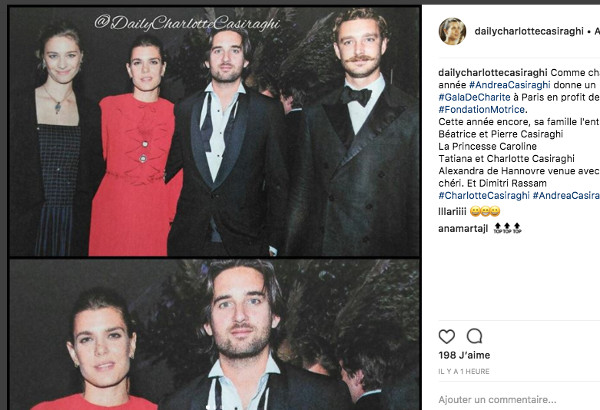The height and width of the screenshot is (410, 600).
Task: Open dailycharlottecasiraghi profile from header username
Action: [529, 31]
